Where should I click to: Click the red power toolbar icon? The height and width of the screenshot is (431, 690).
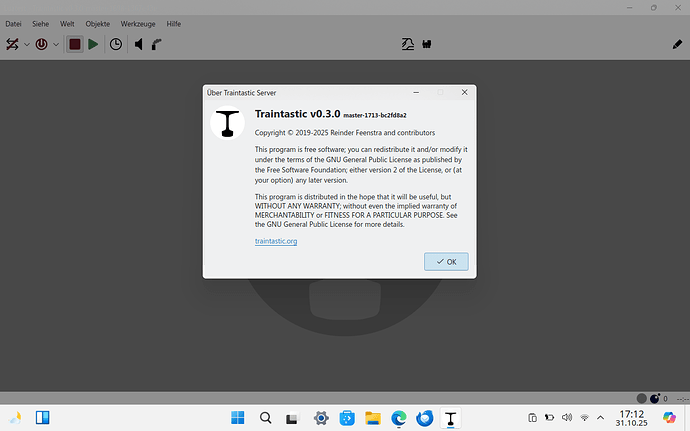(x=42, y=44)
